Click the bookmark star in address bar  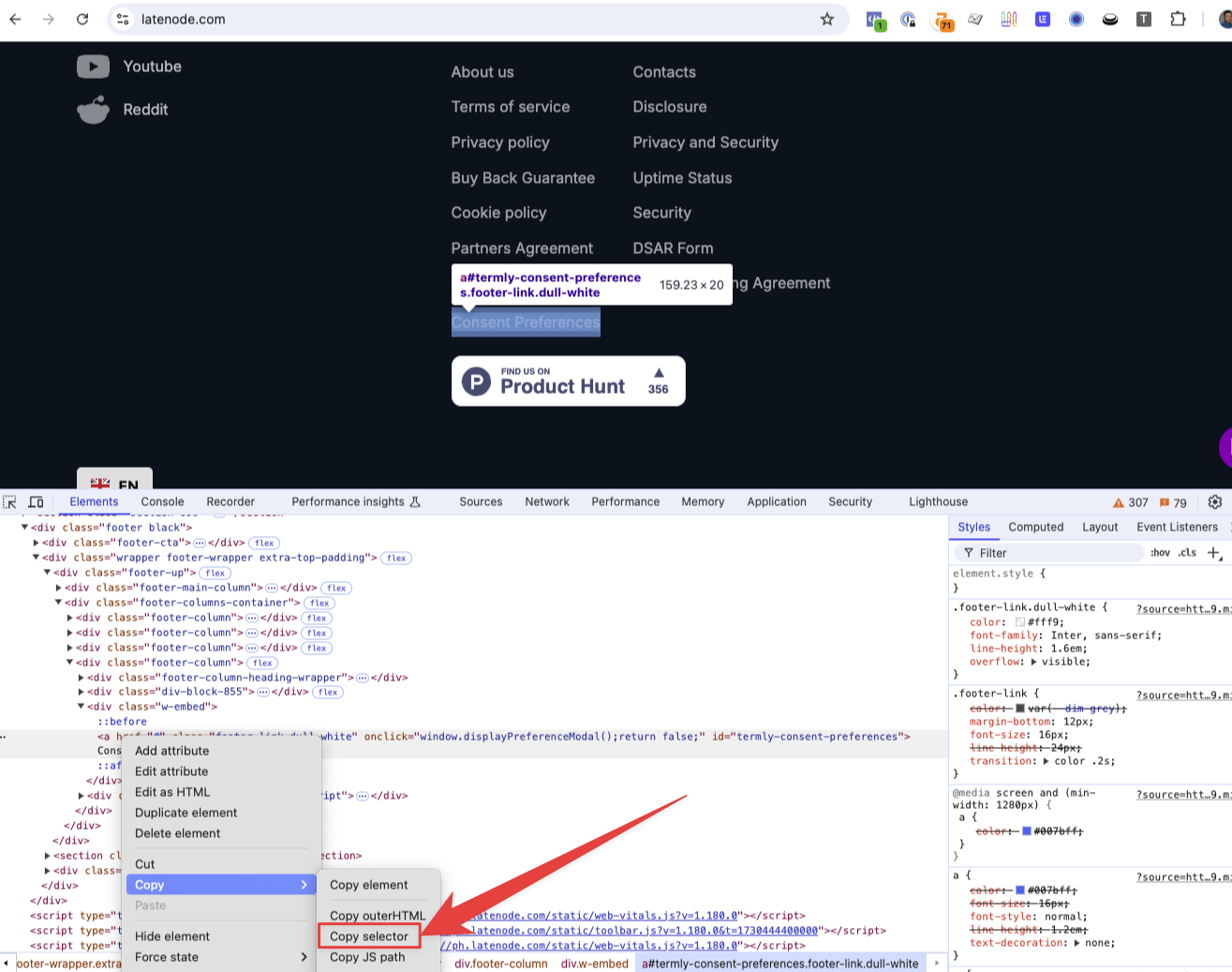point(826,20)
